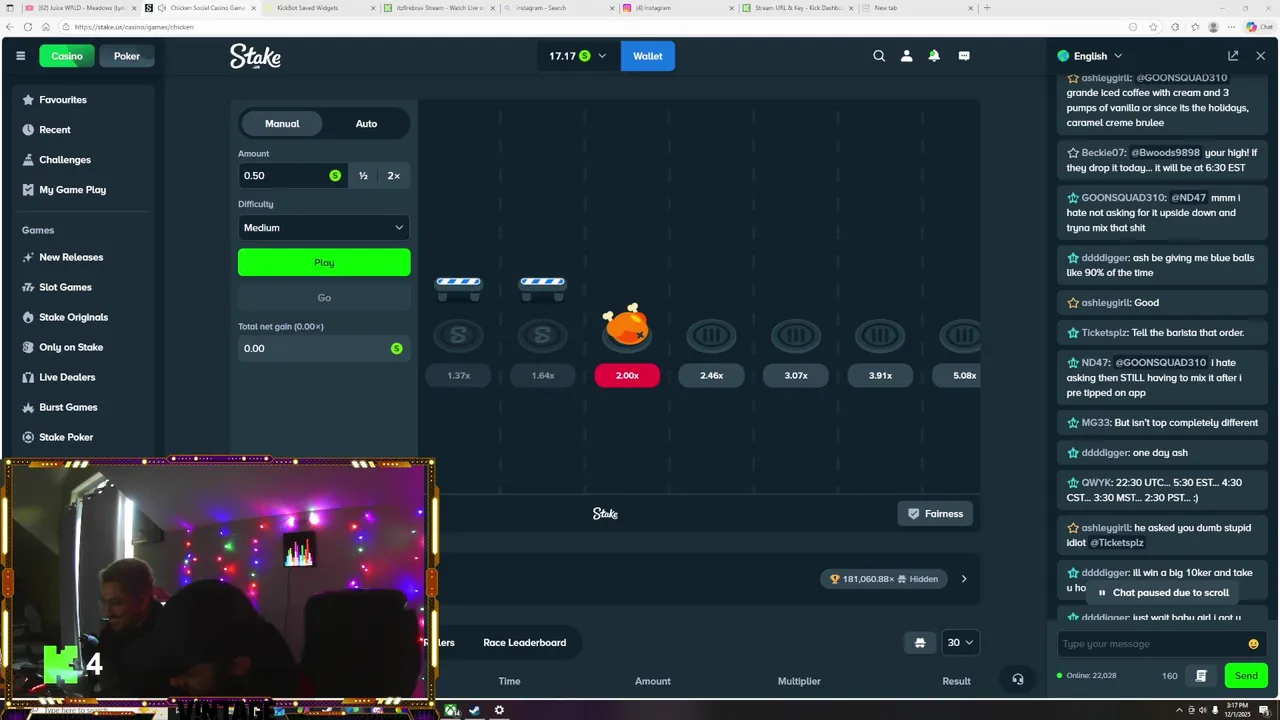Image resolution: width=1280 pixels, height=720 pixels.
Task: Open the search magnifier icon
Action: [879, 56]
